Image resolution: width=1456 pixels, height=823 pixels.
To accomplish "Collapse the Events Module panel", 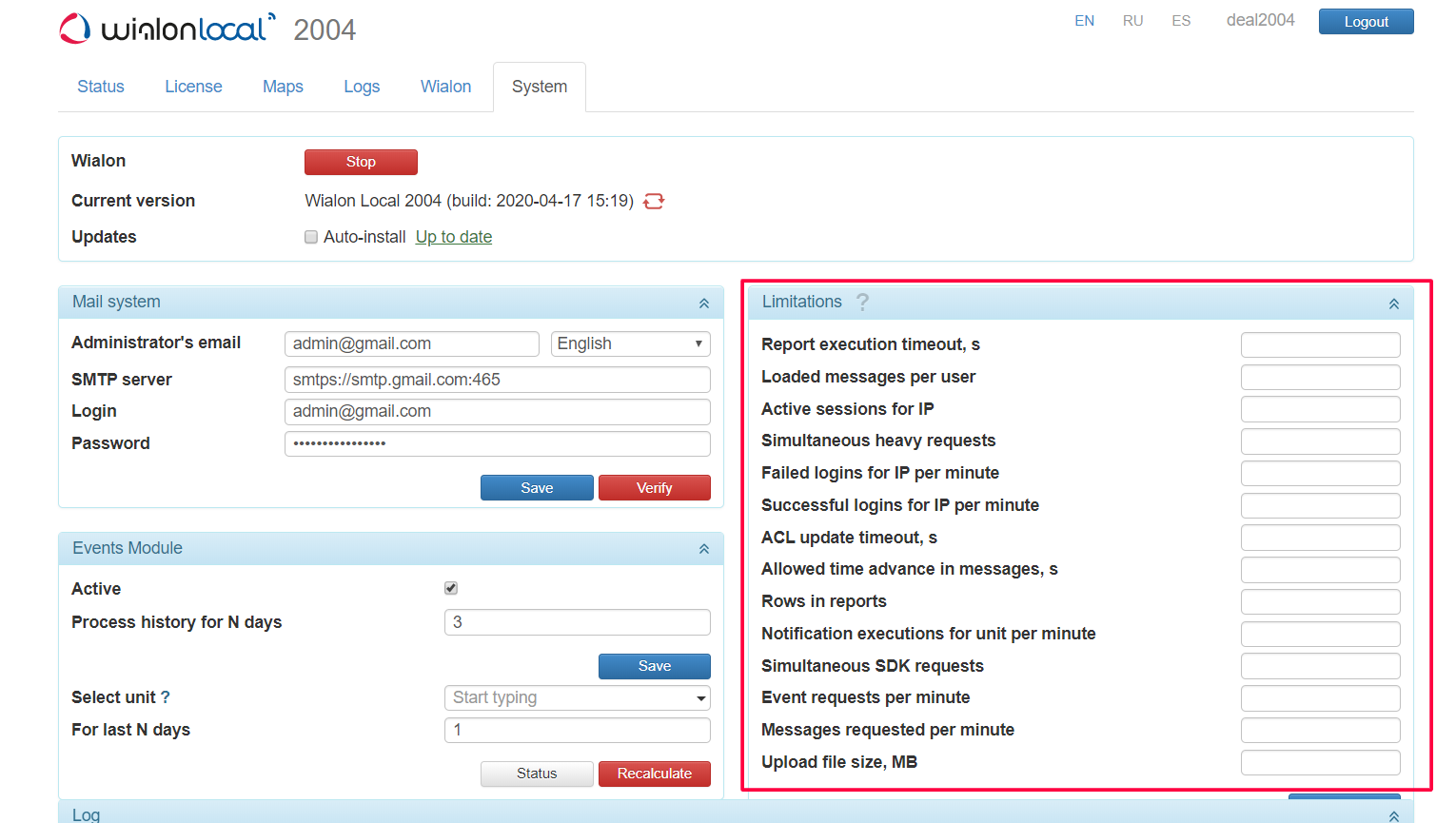I will pos(704,548).
